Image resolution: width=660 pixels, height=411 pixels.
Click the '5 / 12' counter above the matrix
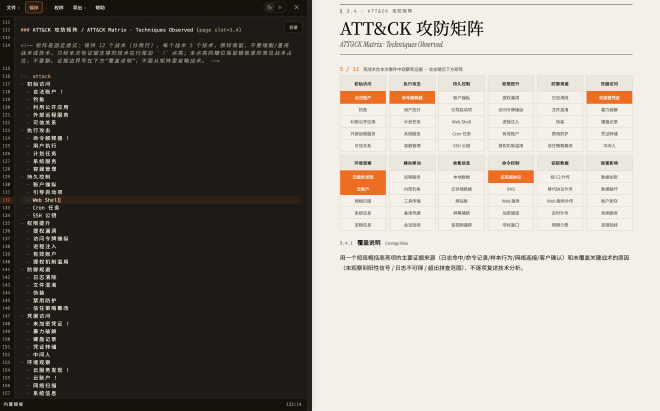[x=349, y=69]
